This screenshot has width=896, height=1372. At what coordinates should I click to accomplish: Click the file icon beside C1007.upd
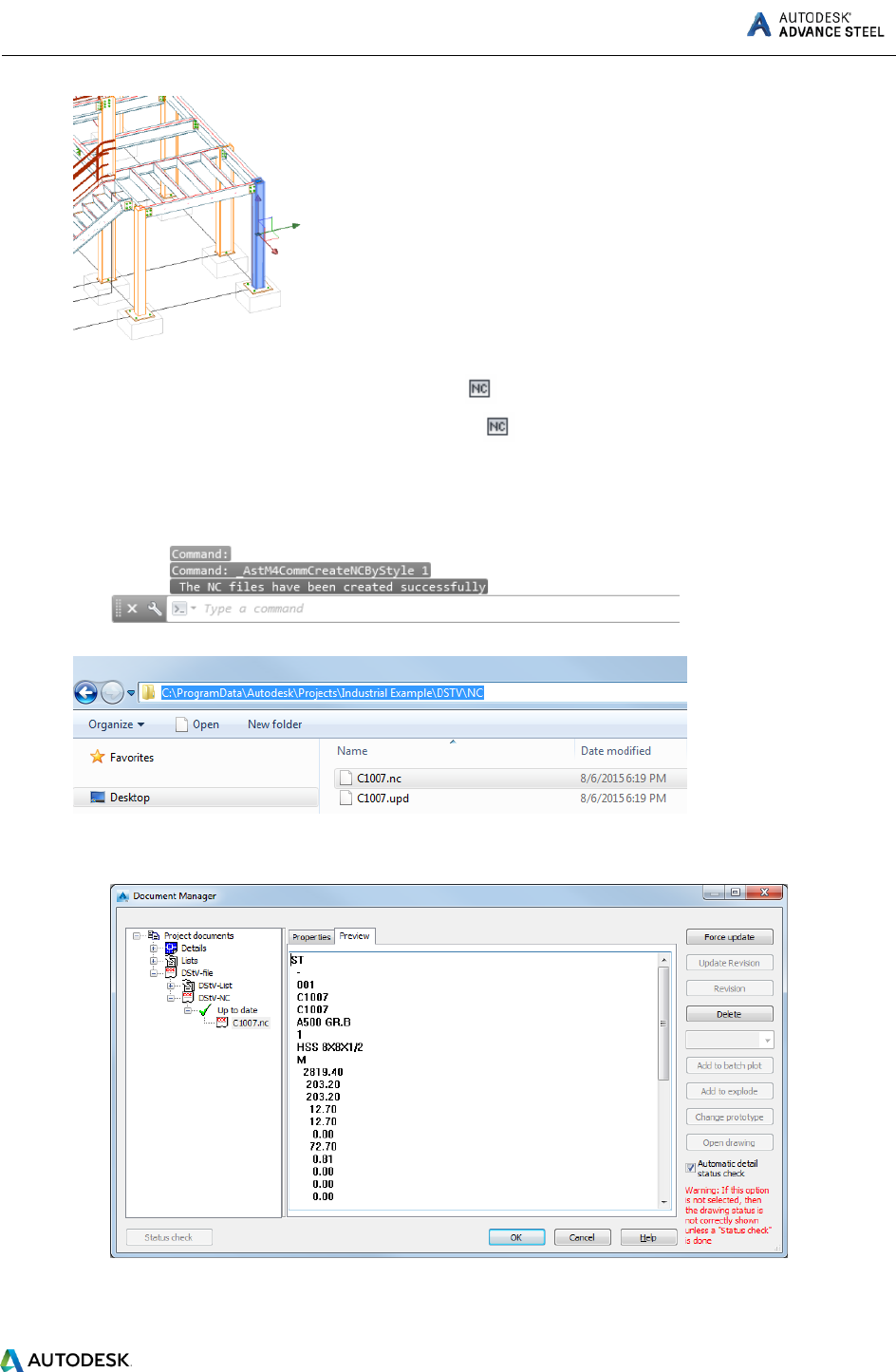coord(346,799)
